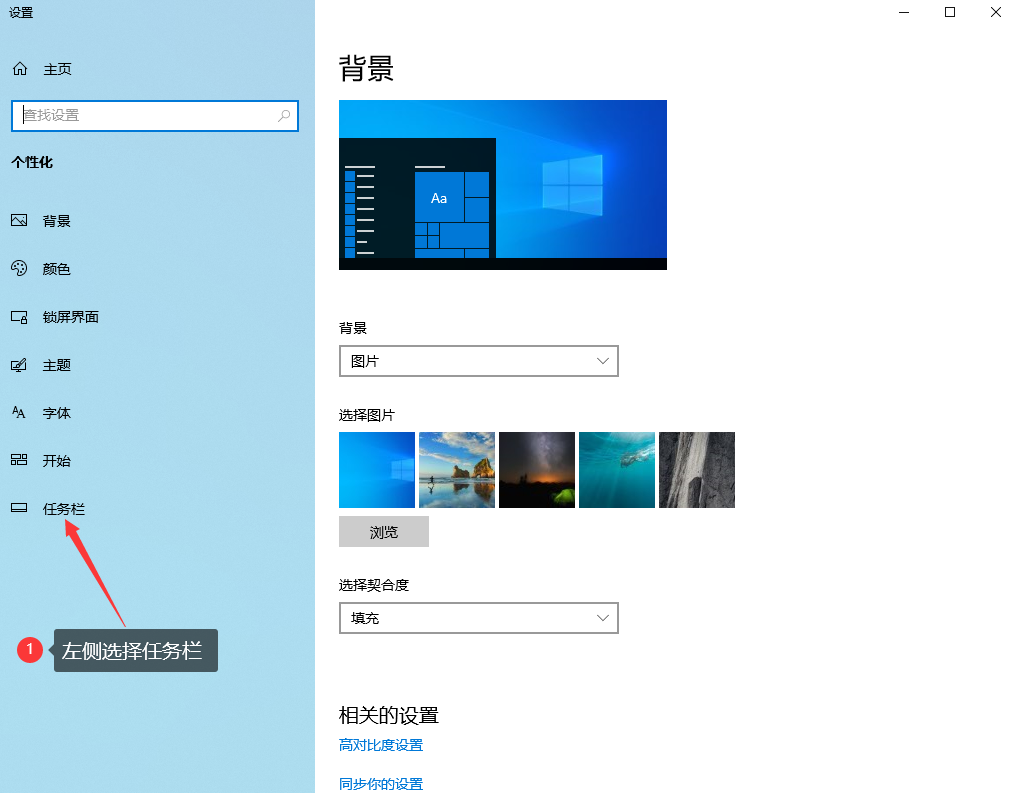This screenshot has width=1010, height=793.
Task: Open the 背景 type dropdown showing 图片
Action: 478,361
